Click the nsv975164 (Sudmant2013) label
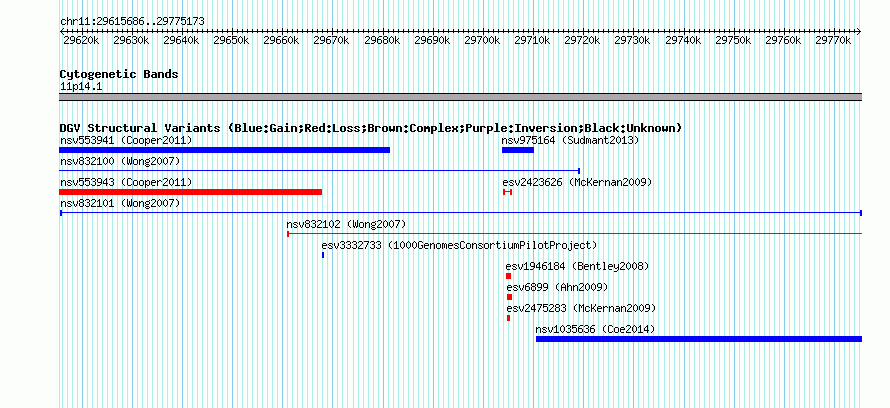This screenshot has height=408, width=890. pyautogui.click(x=570, y=140)
